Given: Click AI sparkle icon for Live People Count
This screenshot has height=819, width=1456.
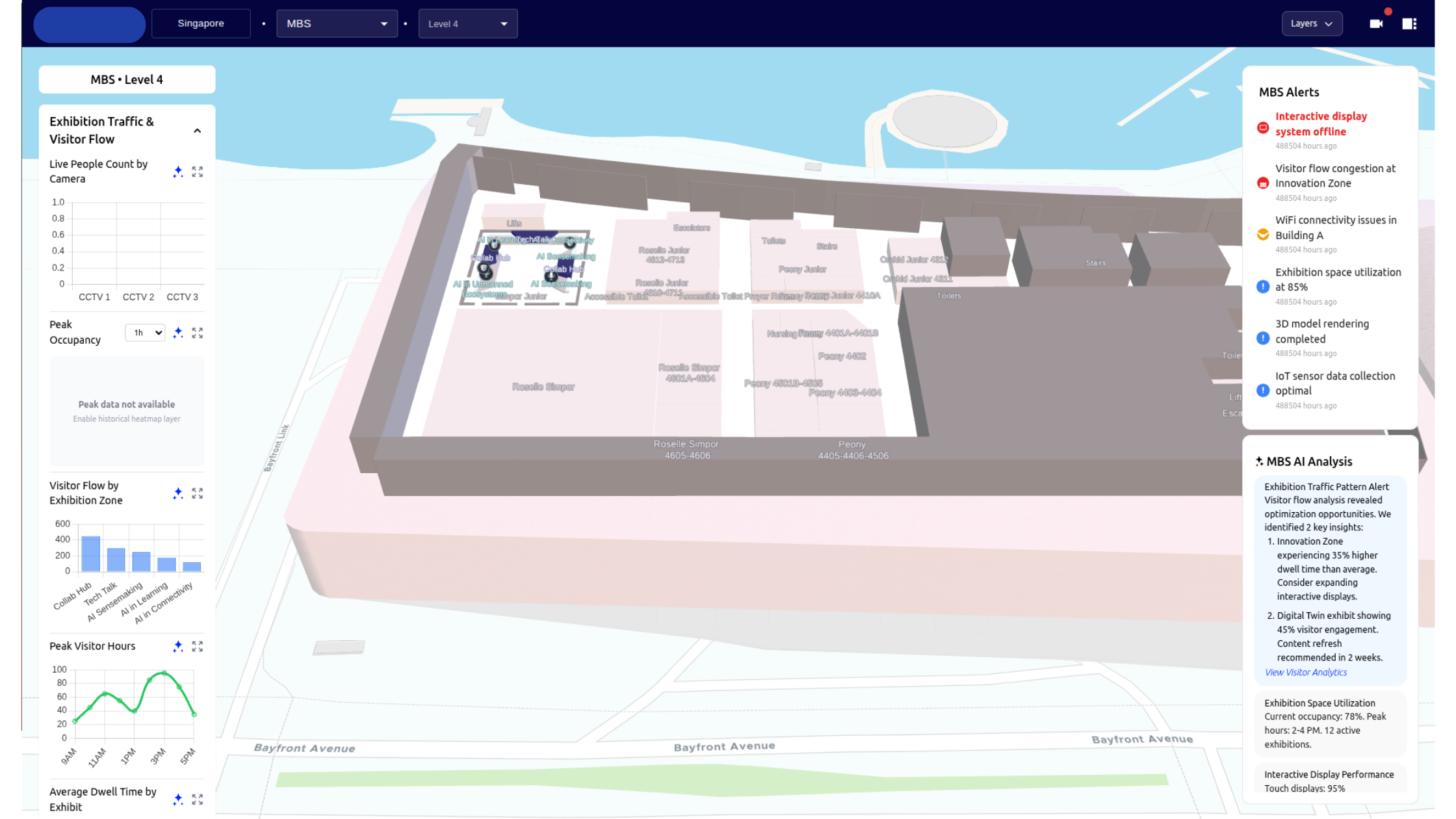Looking at the screenshot, I should (178, 172).
